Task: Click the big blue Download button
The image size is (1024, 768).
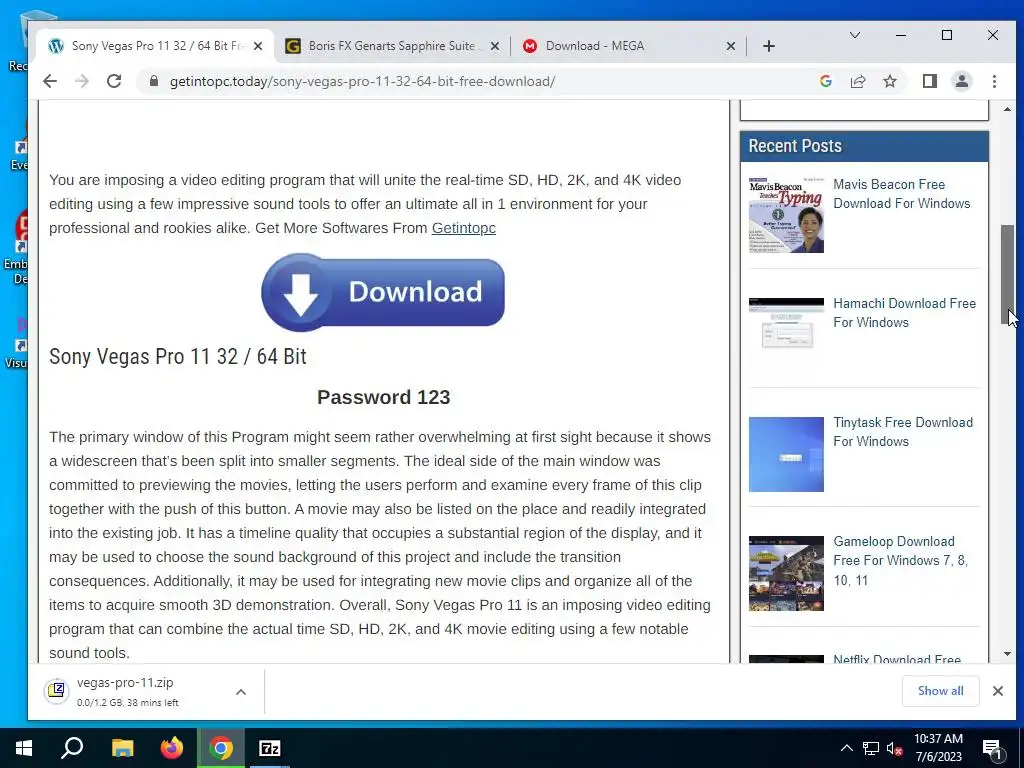Action: pyautogui.click(x=383, y=292)
